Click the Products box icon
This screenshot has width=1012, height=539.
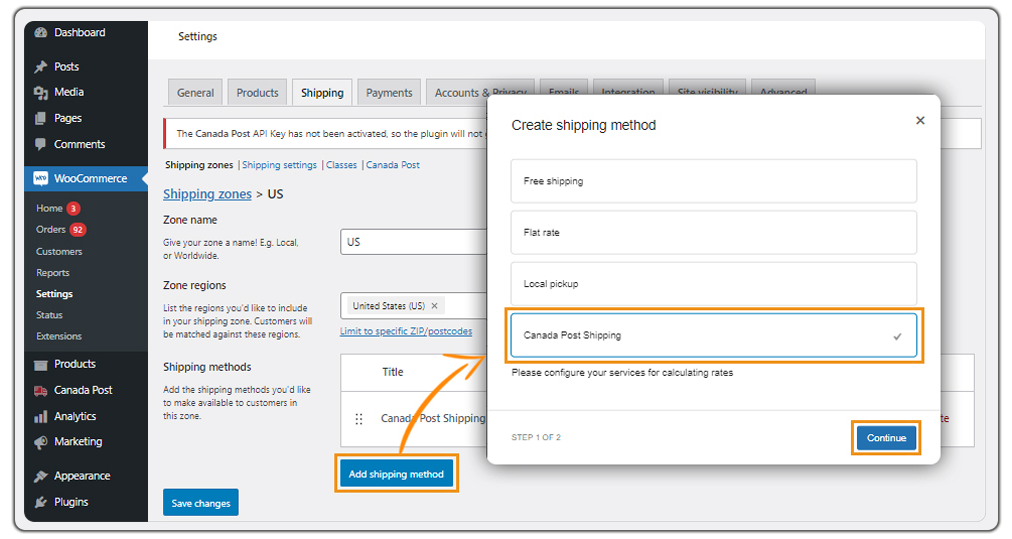(x=41, y=365)
